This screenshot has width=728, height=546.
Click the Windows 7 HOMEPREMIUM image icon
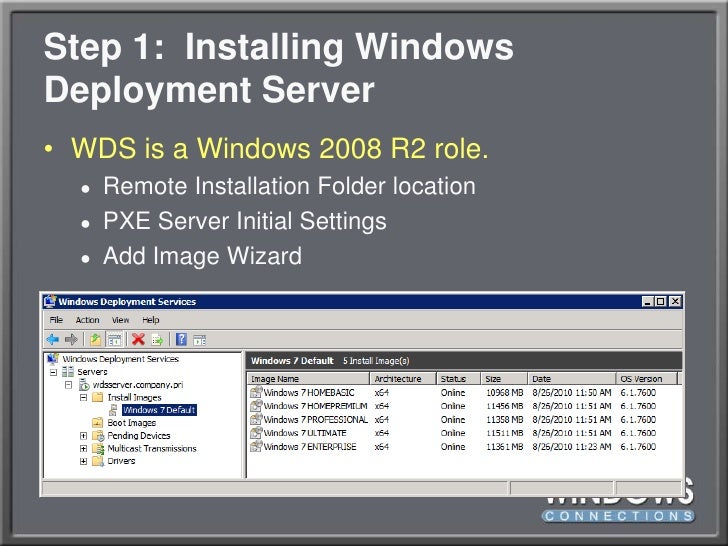pos(256,406)
